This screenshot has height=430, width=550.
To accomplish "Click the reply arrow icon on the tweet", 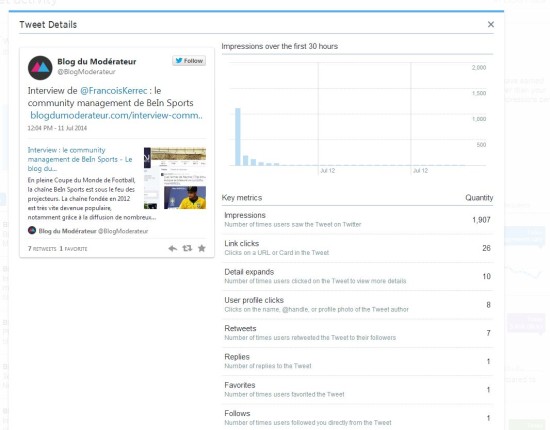I will click(x=173, y=249).
